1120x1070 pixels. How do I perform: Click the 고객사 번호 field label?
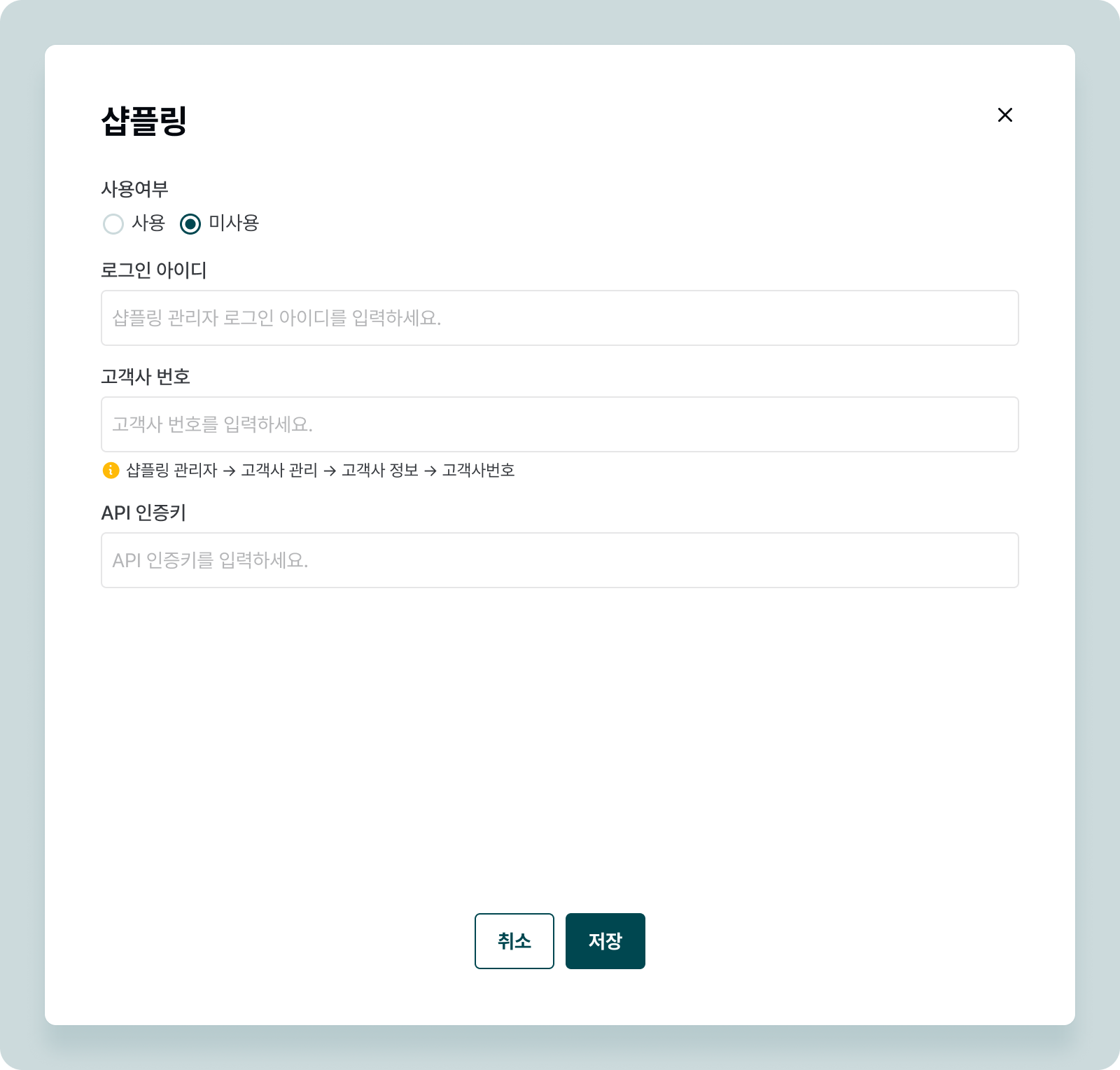point(146,377)
